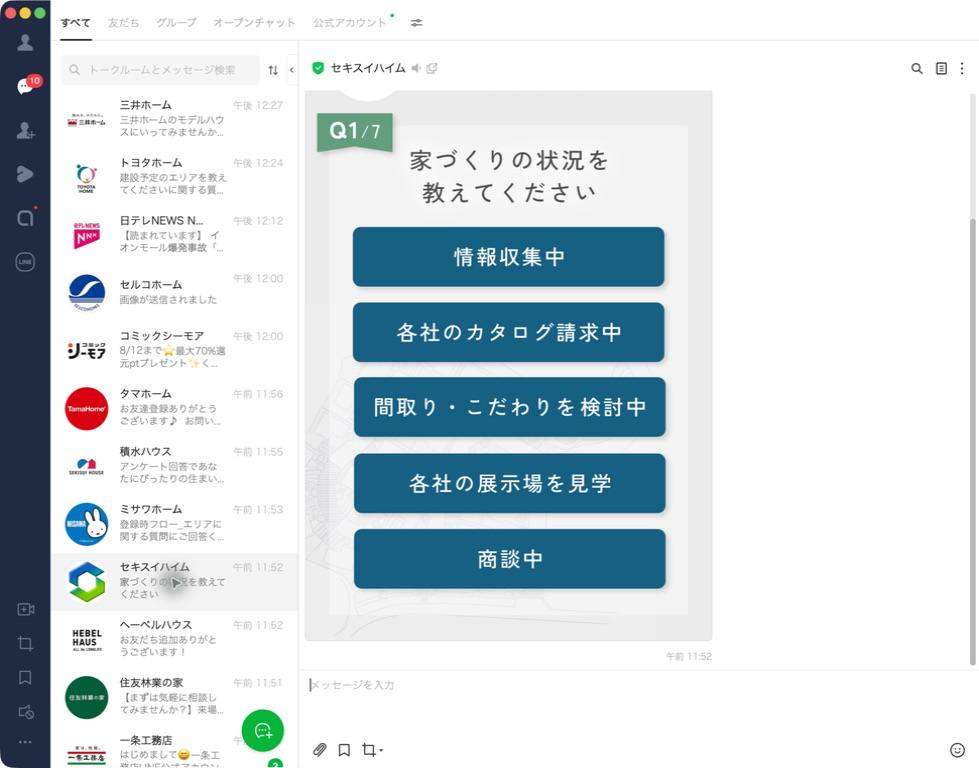This screenshot has height=768, width=979.
Task: Open the friends list icon in sidebar
Action: 25,42
